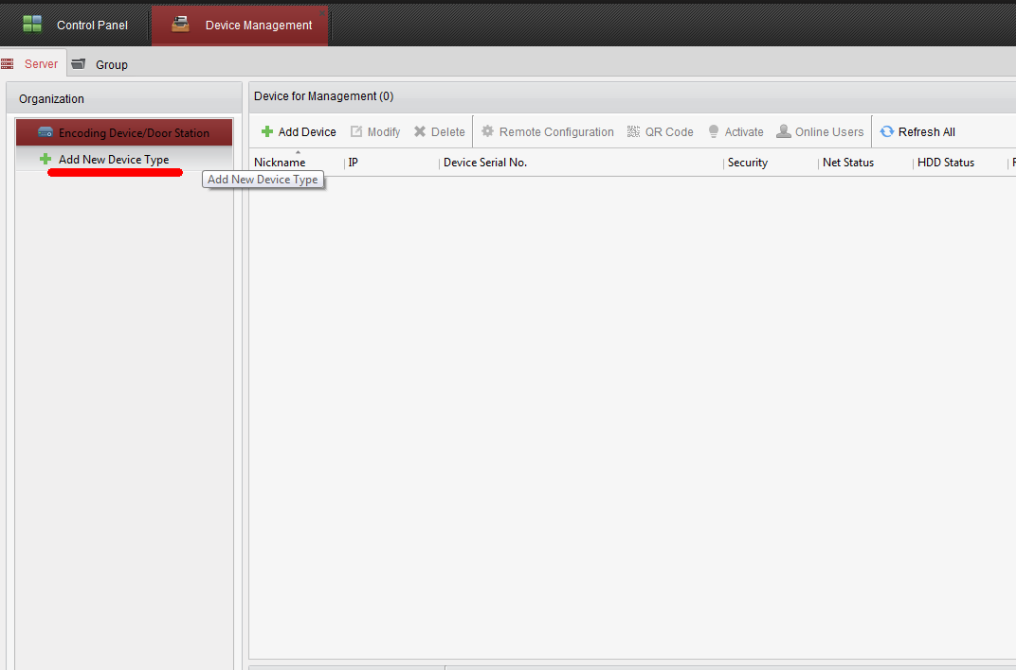Image resolution: width=1016 pixels, height=670 pixels.
Task: Click the Refresh All arrows icon
Action: click(x=887, y=132)
